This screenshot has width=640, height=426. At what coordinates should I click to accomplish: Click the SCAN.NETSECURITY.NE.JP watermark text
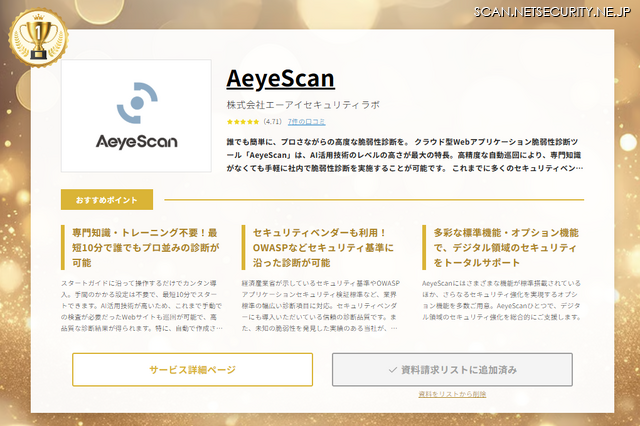[x=554, y=11]
